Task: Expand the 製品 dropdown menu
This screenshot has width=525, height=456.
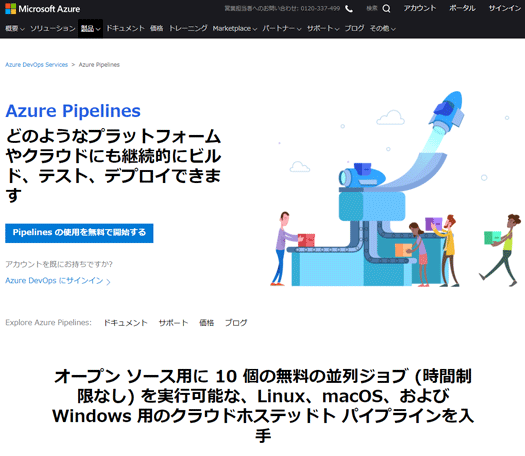Action: point(90,28)
